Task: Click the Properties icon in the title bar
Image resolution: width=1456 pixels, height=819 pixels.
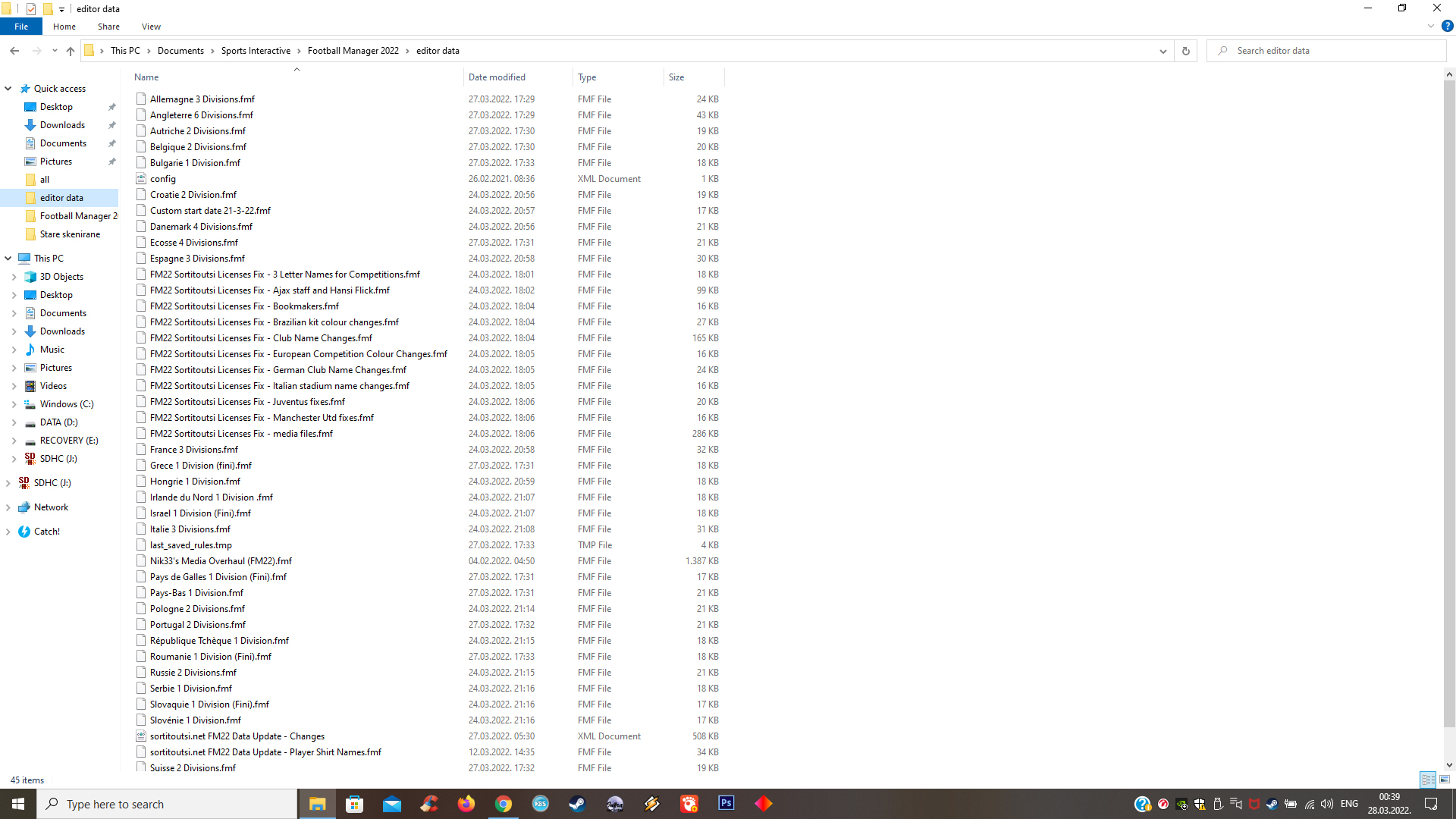Action: 31,9
